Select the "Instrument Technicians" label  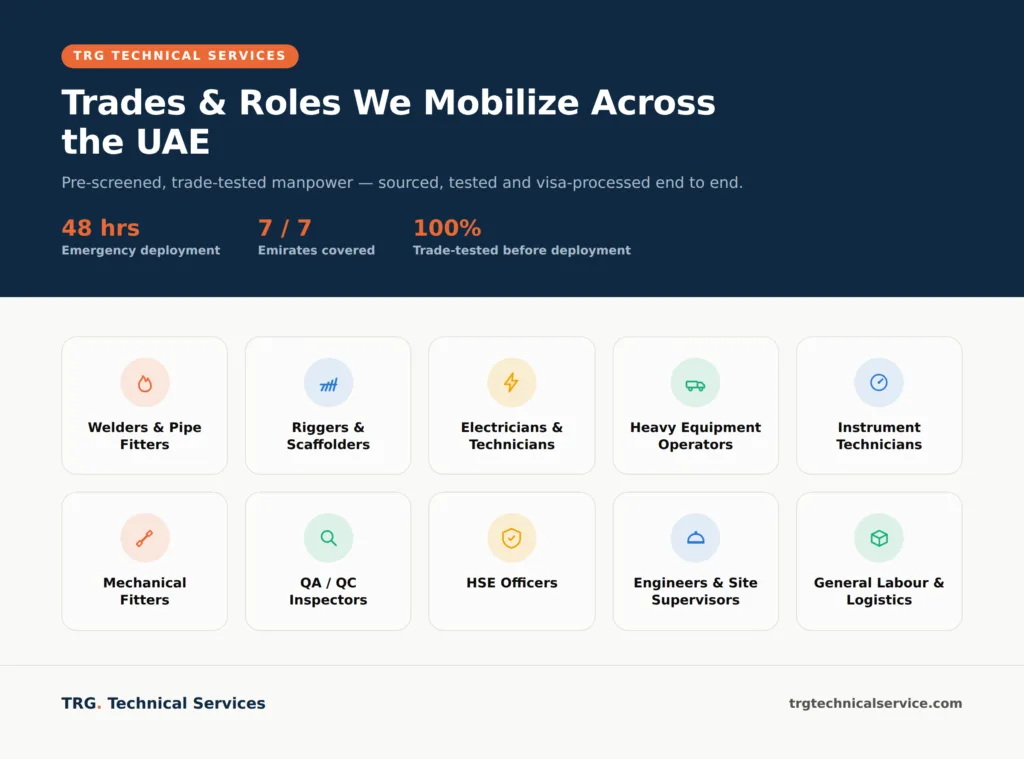tap(879, 436)
